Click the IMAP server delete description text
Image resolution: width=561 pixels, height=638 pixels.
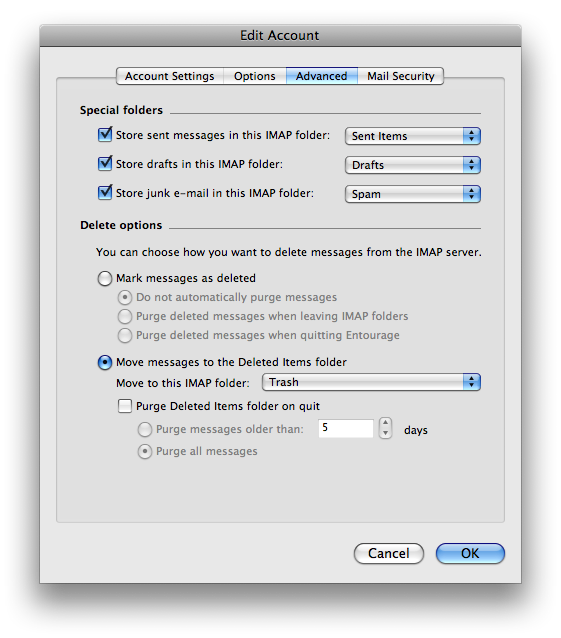(288, 252)
